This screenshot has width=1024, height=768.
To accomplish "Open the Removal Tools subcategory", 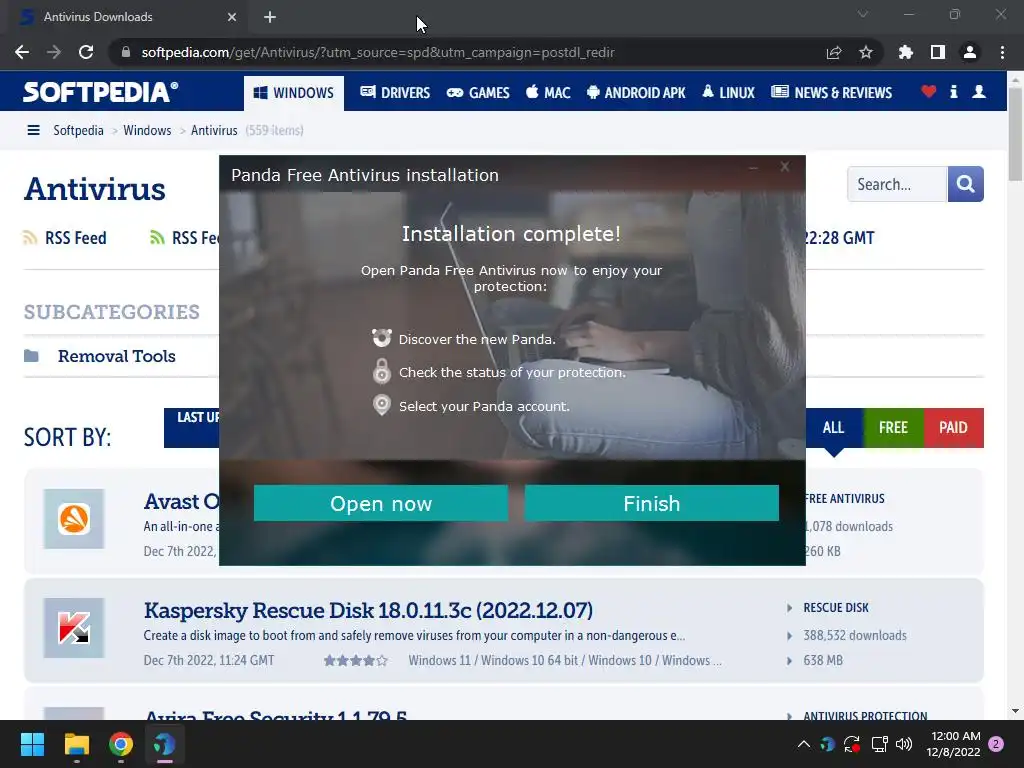I will click(x=117, y=356).
